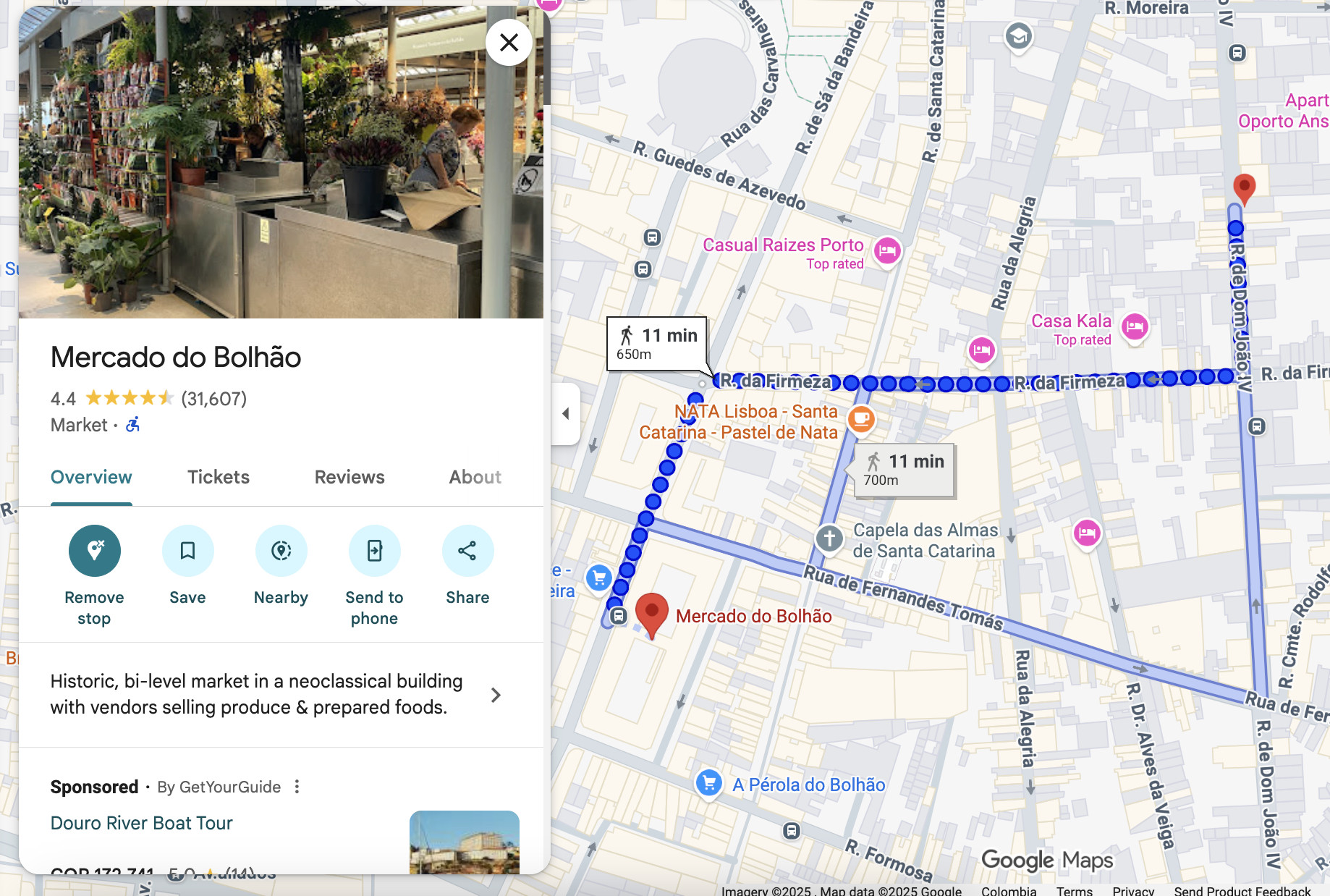The image size is (1330, 896).
Task: Select Capela das Almas church marker
Action: (829, 538)
